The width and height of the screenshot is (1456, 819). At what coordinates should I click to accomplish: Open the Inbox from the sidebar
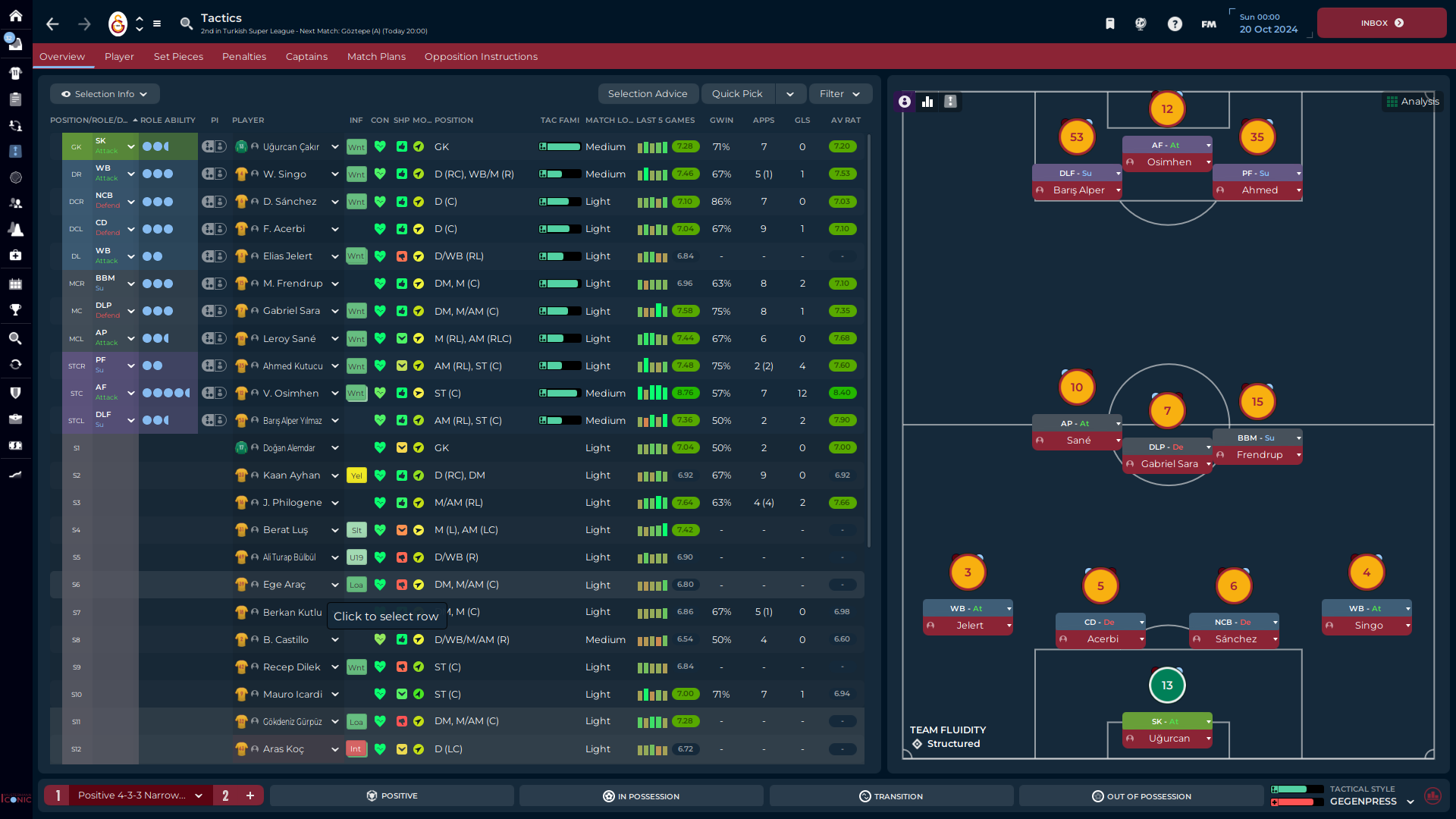pos(15,43)
